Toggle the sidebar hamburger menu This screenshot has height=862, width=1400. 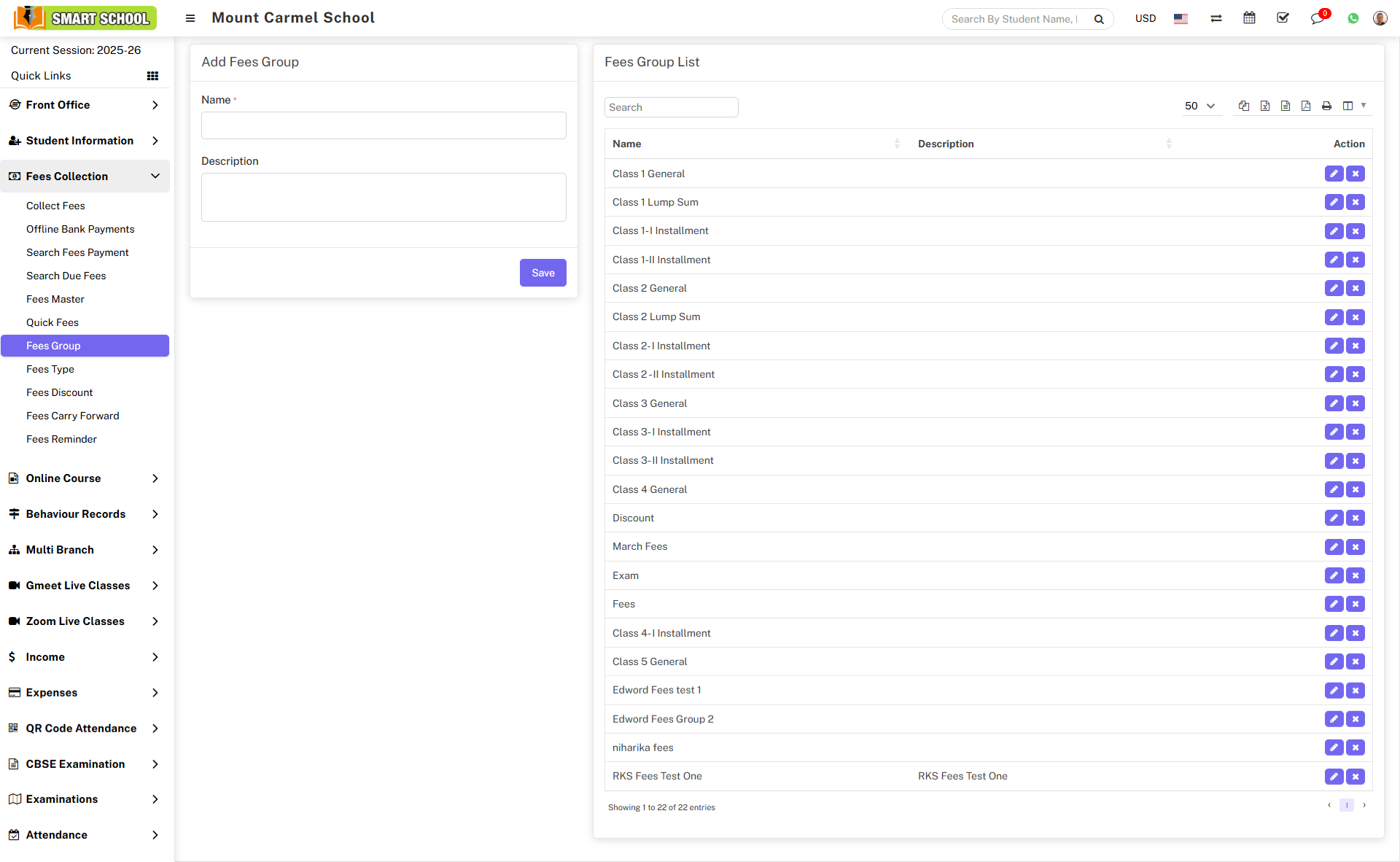click(190, 18)
